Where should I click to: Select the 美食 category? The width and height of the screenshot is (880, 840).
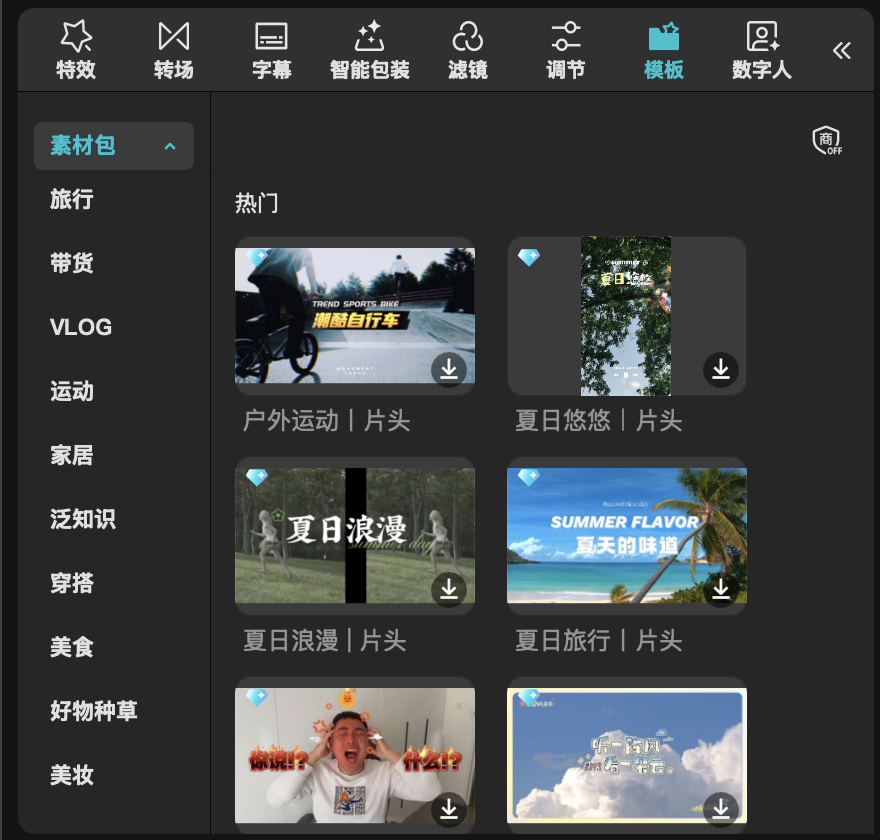click(72, 647)
